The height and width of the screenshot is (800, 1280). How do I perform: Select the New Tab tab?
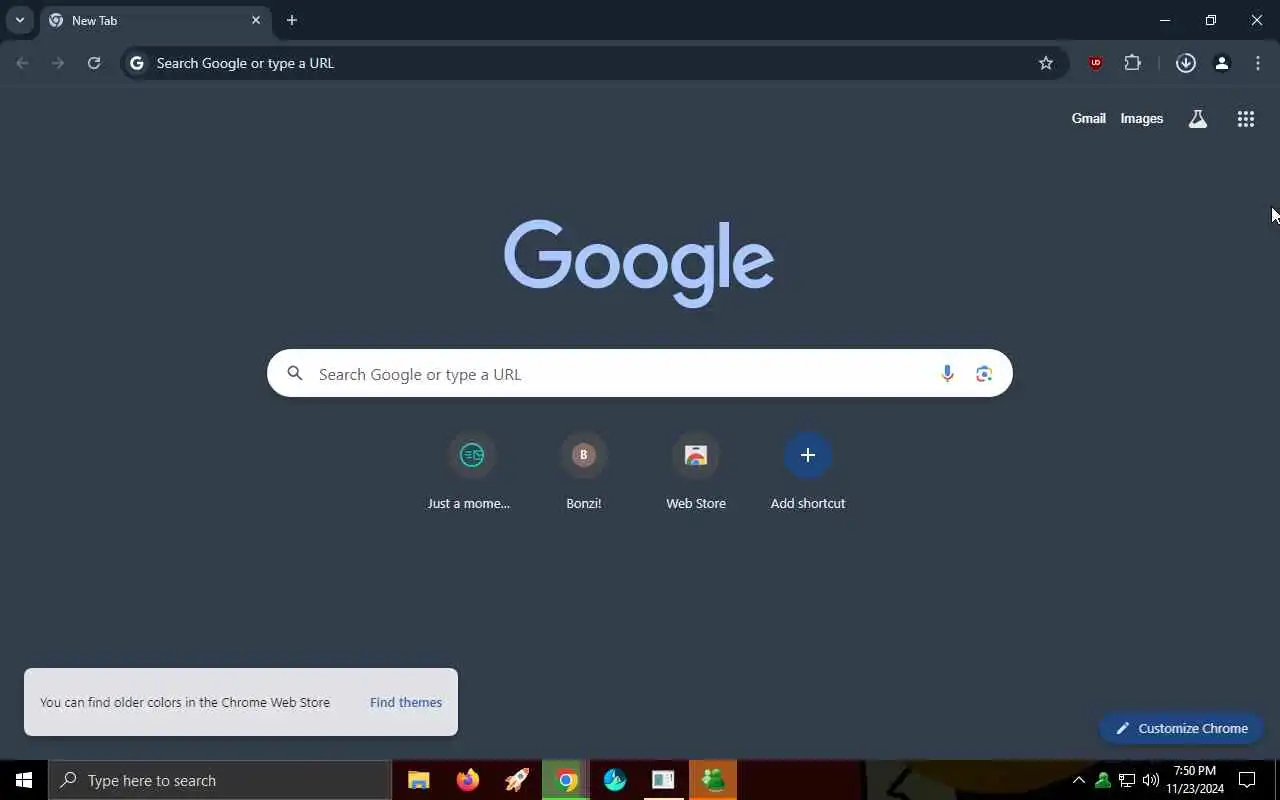(155, 20)
